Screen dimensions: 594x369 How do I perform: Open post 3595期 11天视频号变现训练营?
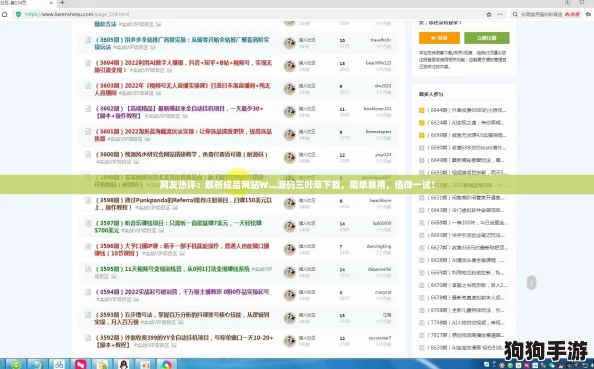(172, 269)
